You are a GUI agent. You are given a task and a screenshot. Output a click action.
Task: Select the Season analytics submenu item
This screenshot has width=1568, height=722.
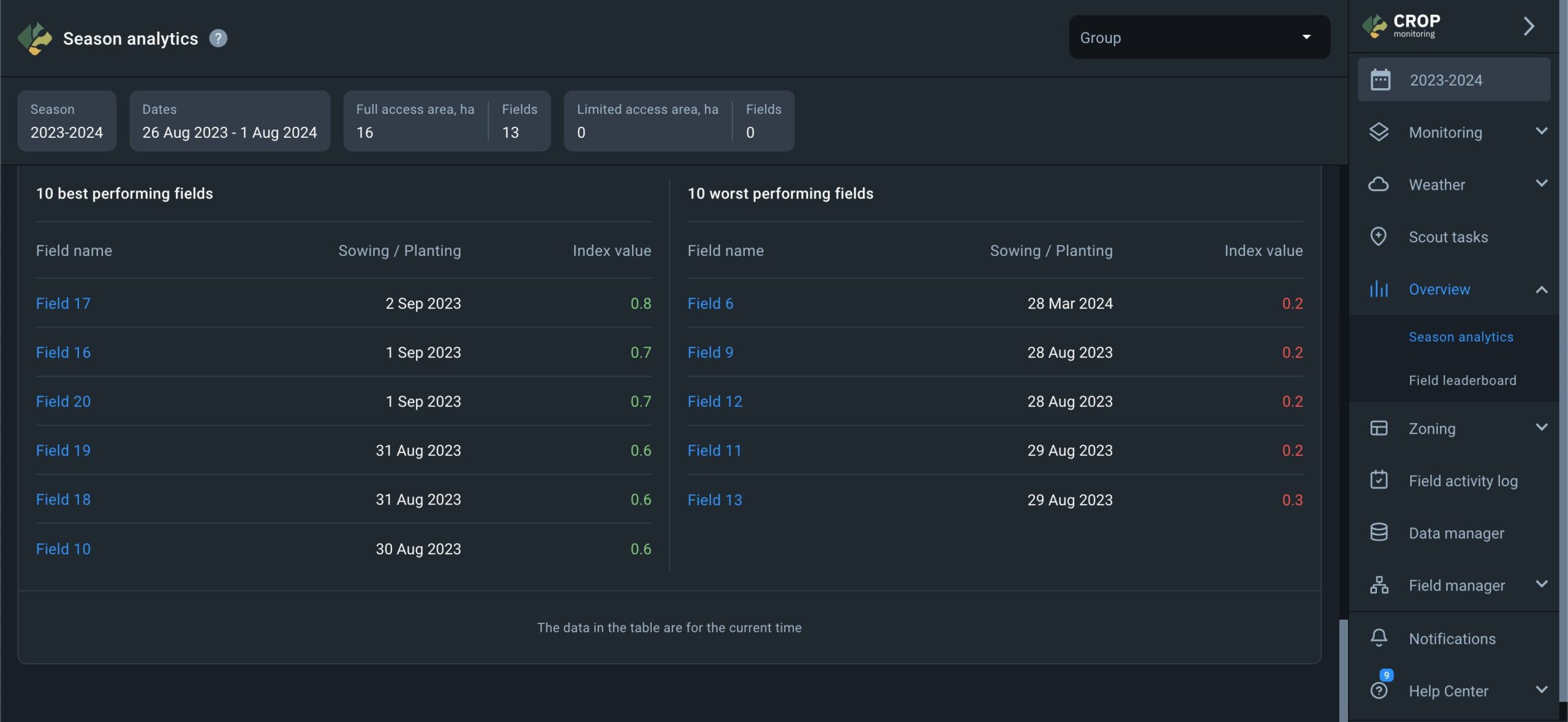click(x=1460, y=337)
